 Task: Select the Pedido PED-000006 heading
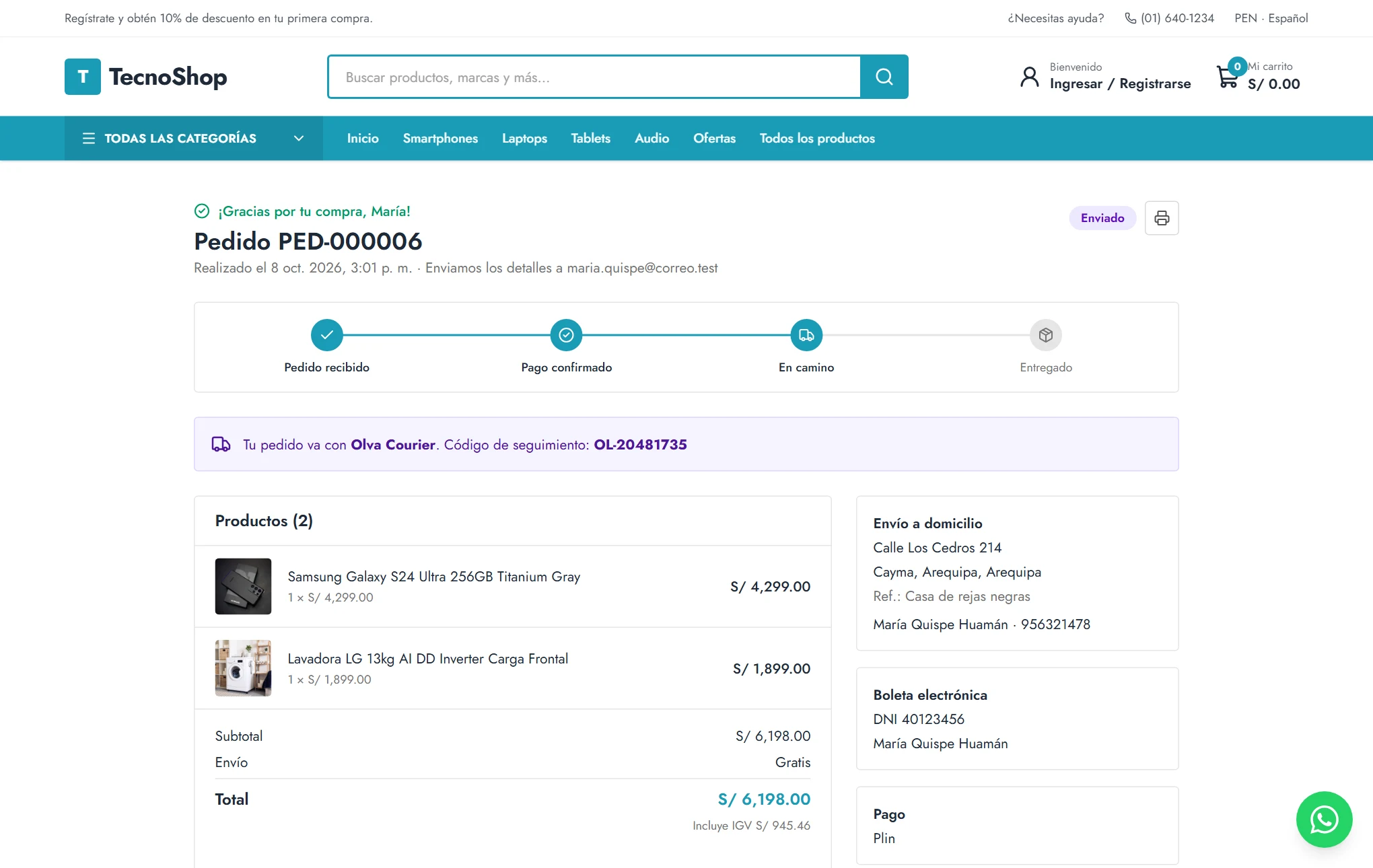308,241
